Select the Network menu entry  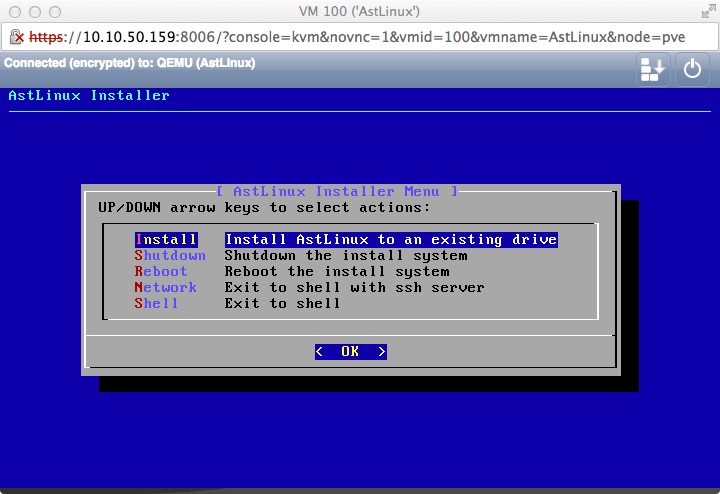click(165, 288)
